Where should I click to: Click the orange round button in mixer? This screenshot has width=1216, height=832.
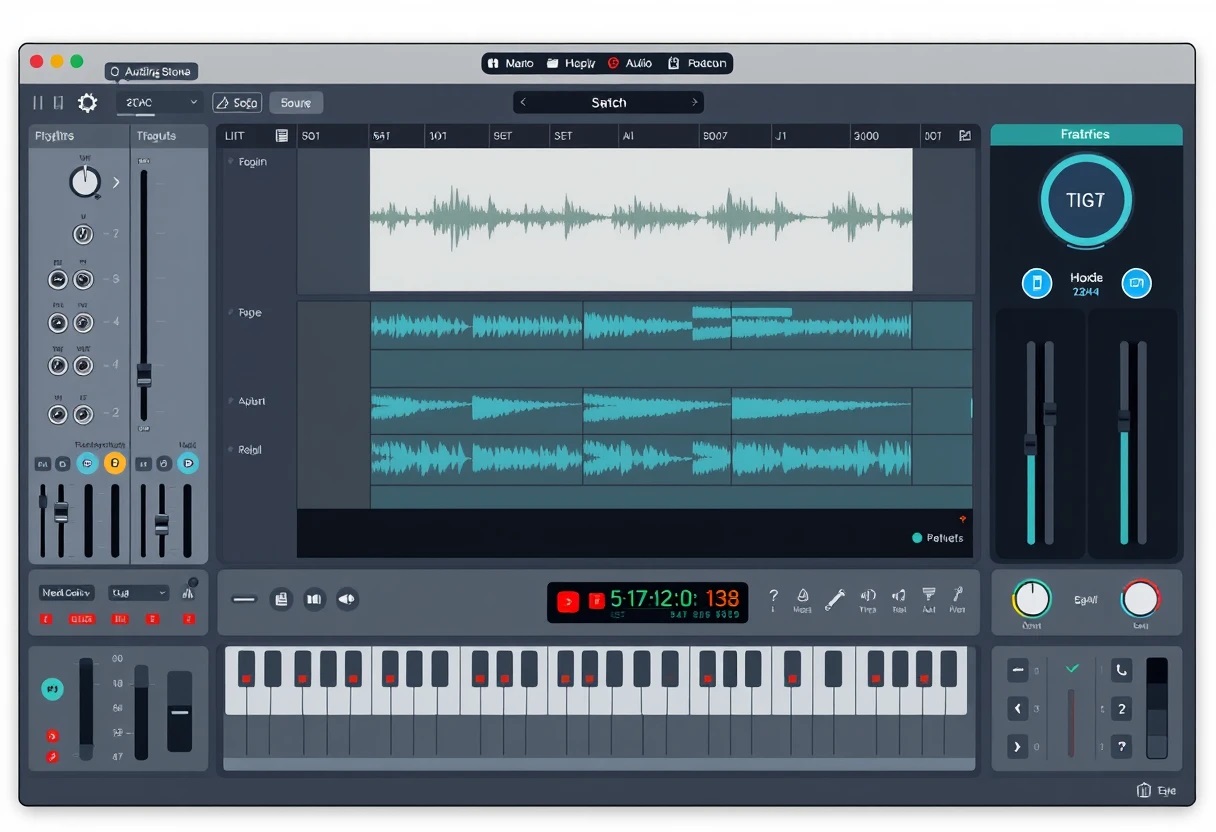tap(115, 462)
